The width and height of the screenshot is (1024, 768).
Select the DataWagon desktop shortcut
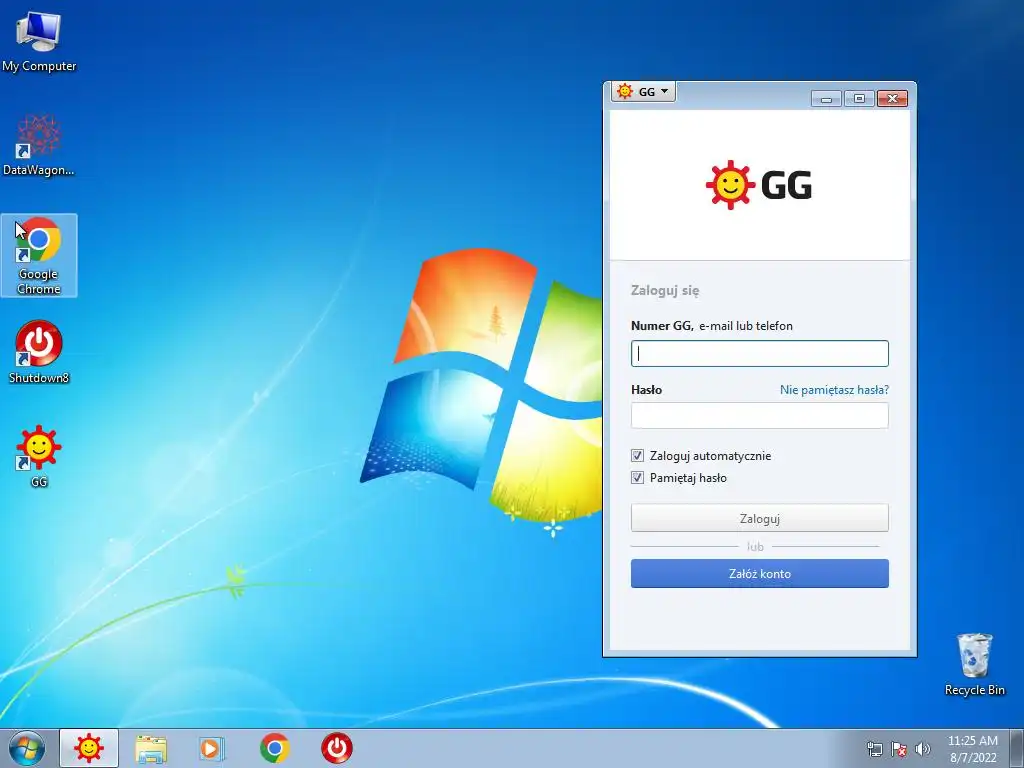coord(39,146)
